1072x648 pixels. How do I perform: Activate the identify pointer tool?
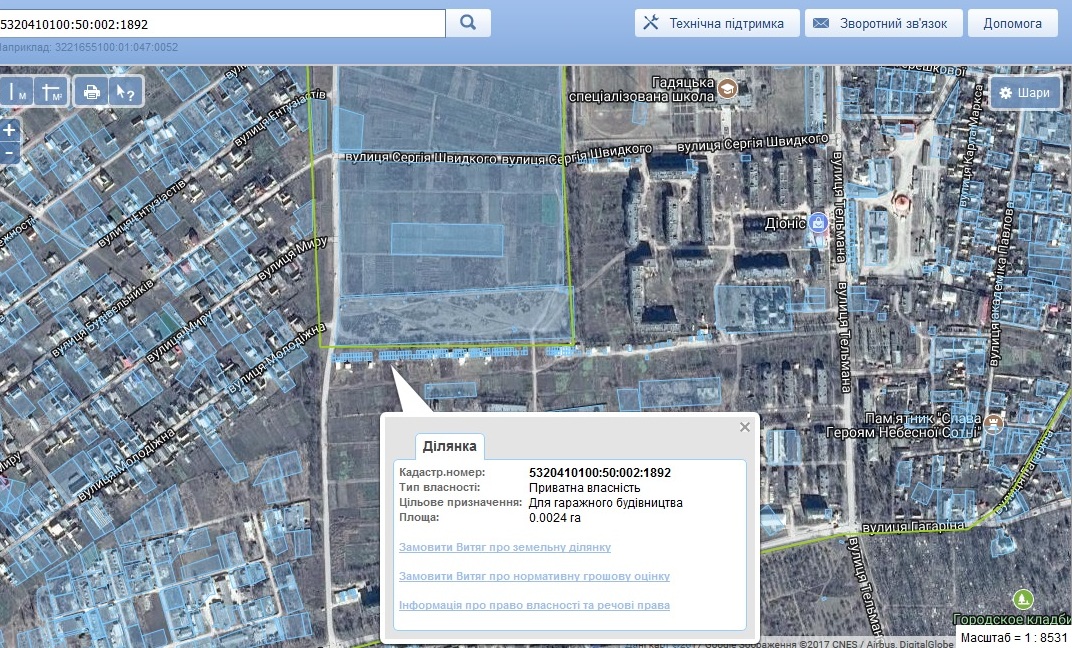pos(126,92)
